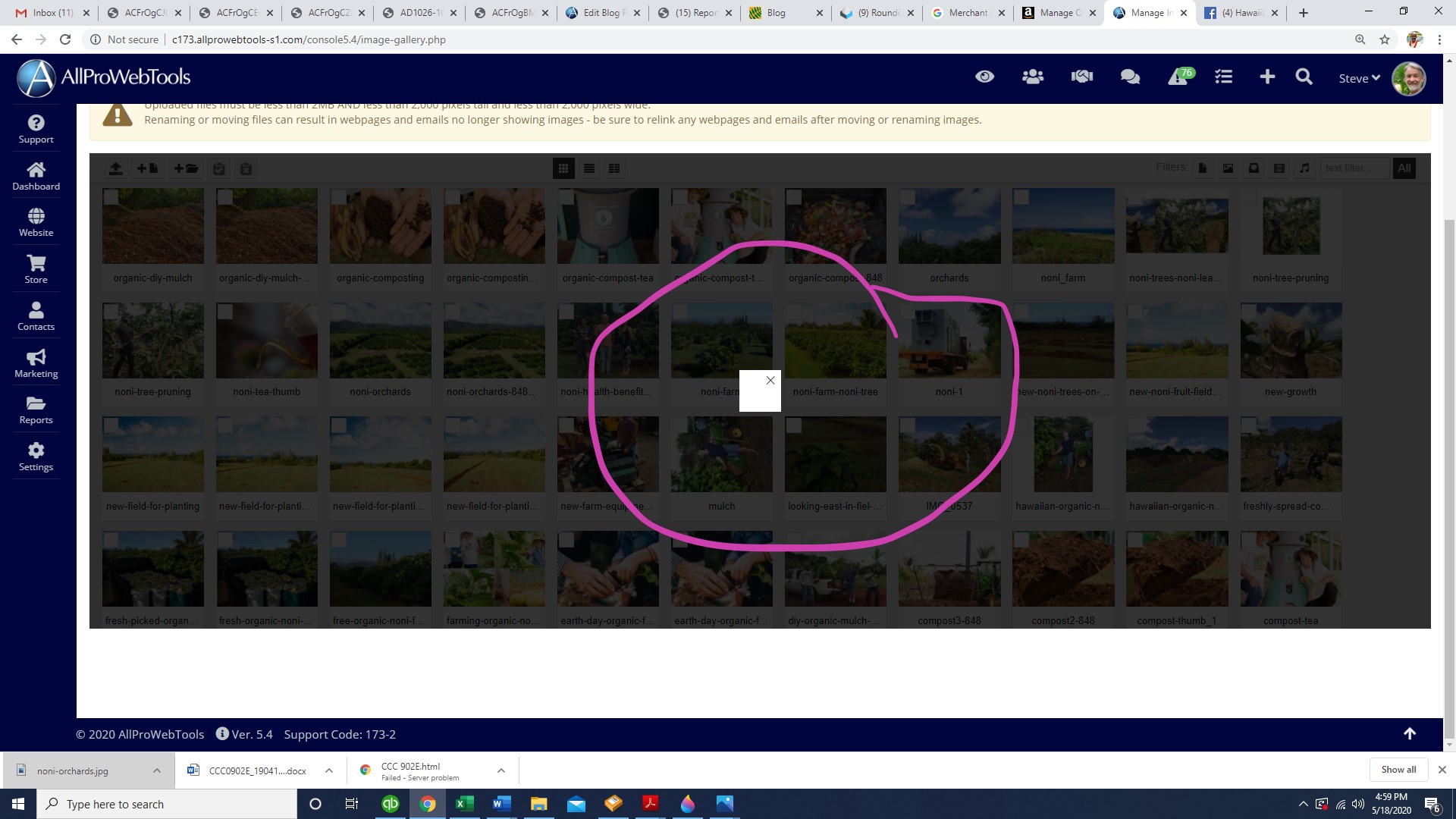Check the noni_farm image checkbox
Screen dimensions: 1456x819
[x=1021, y=197]
